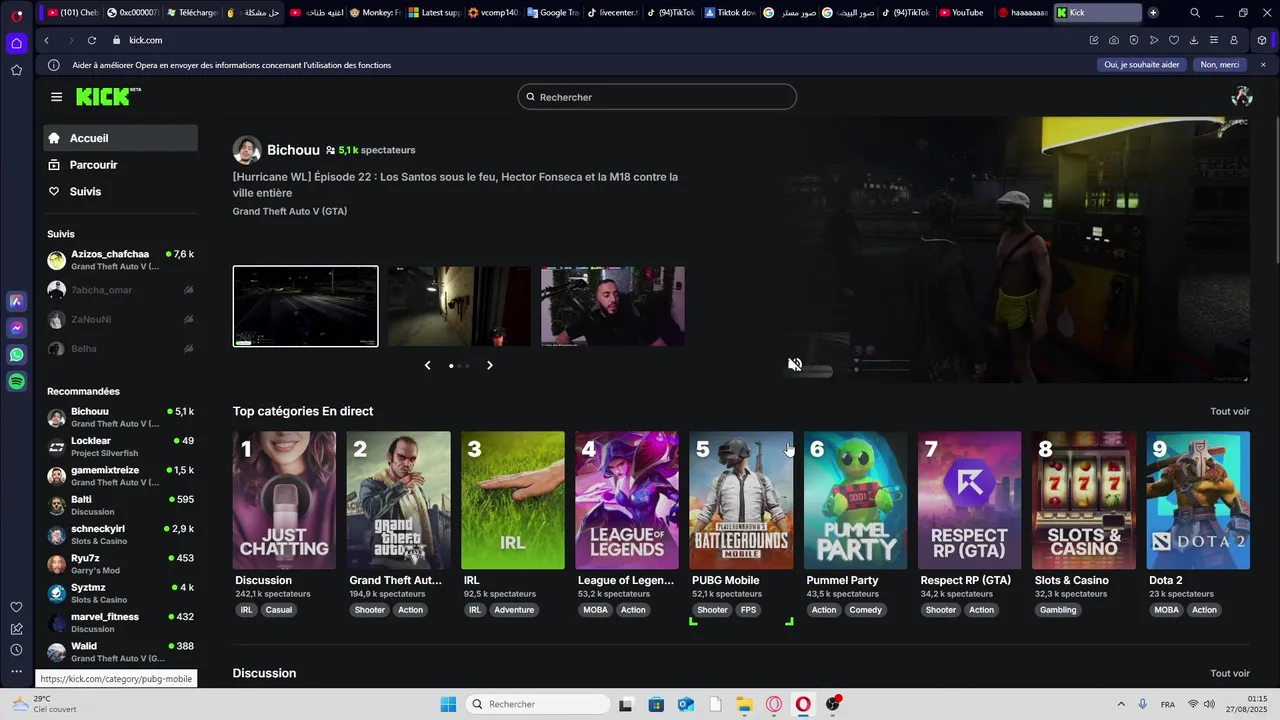Switch to Monkey browser tab
The height and width of the screenshot is (720, 1280).
(x=374, y=13)
